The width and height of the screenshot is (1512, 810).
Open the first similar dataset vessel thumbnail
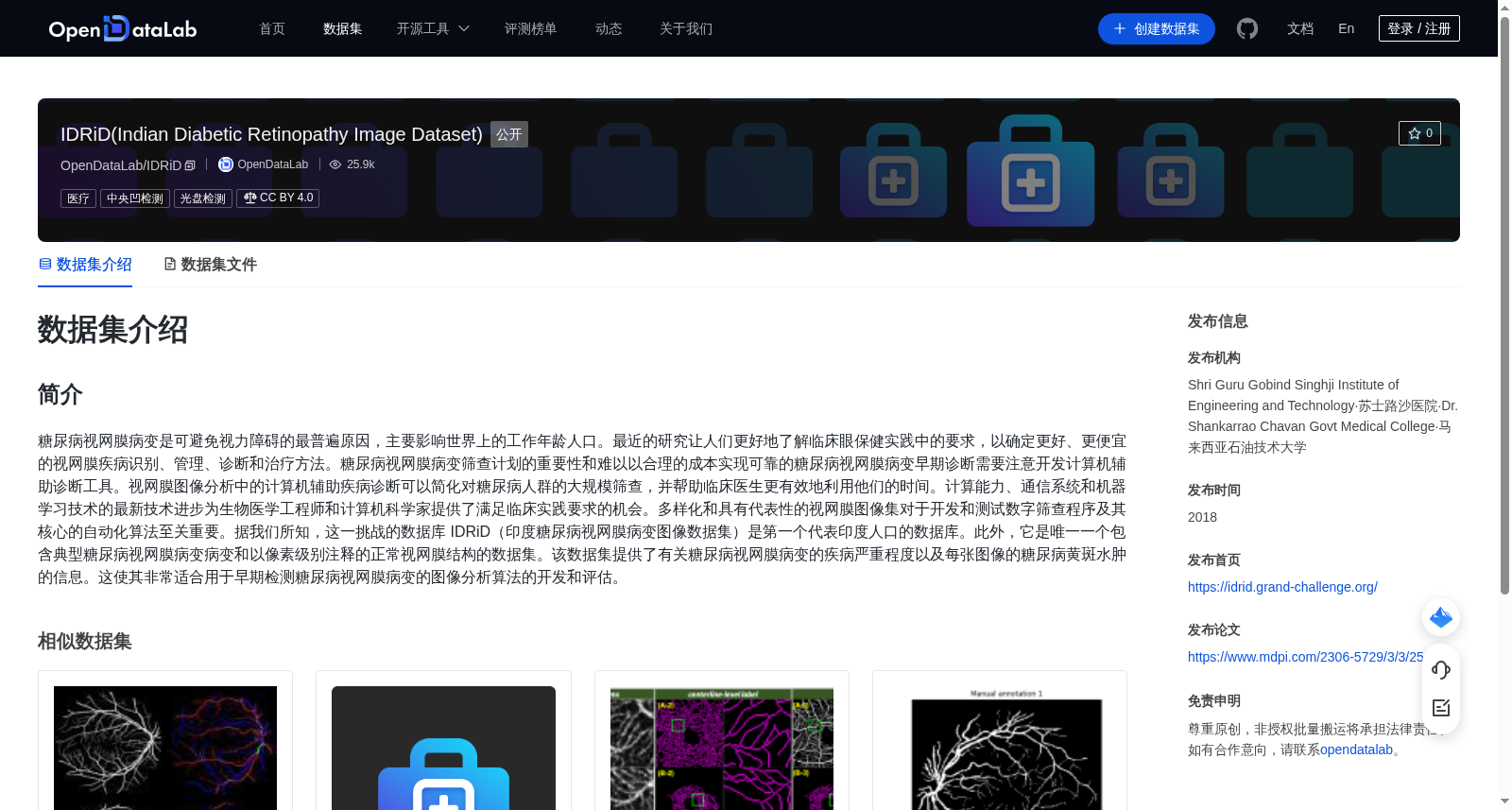coord(165,748)
